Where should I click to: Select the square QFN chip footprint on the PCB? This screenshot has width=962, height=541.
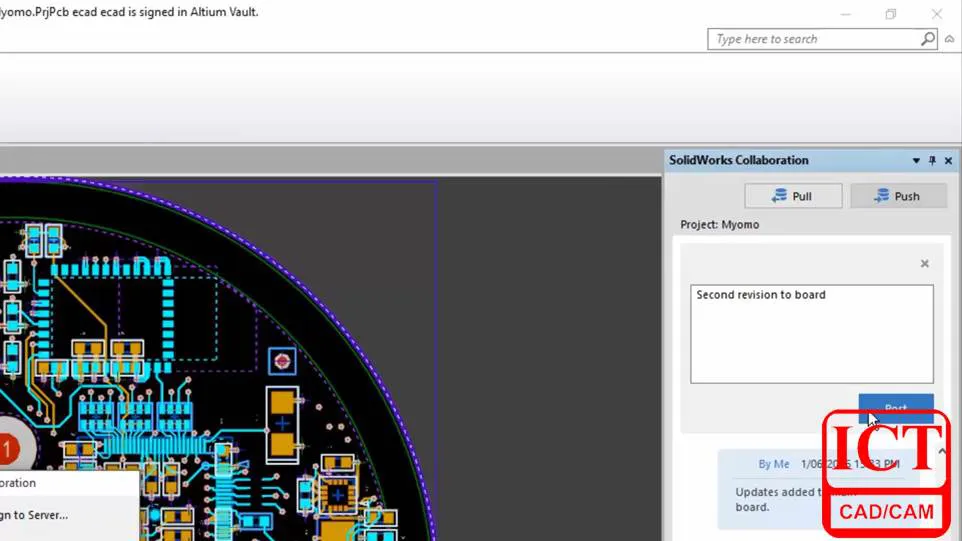(x=337, y=494)
